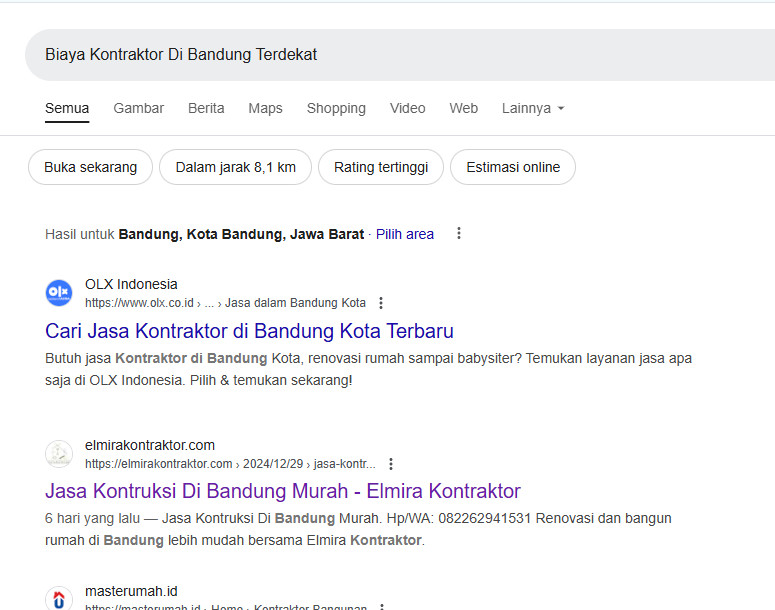Open Jasa Kontruksi Di Bandung Murah result
This screenshot has height=610, width=775.
coord(283,491)
